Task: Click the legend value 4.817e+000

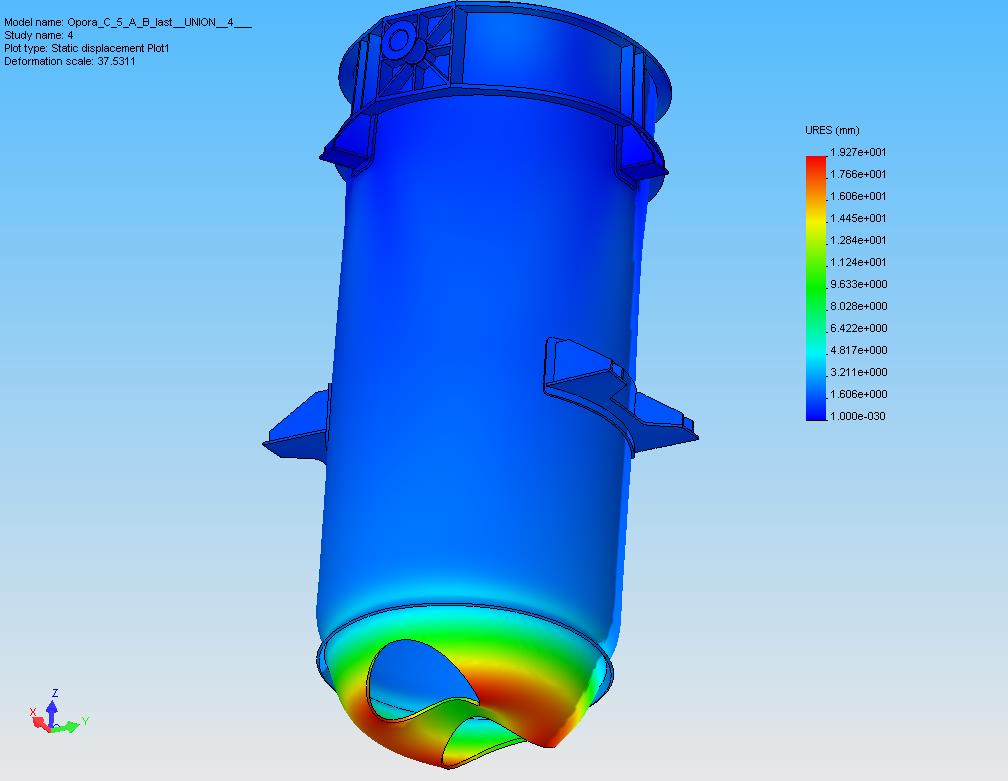Action: click(858, 350)
